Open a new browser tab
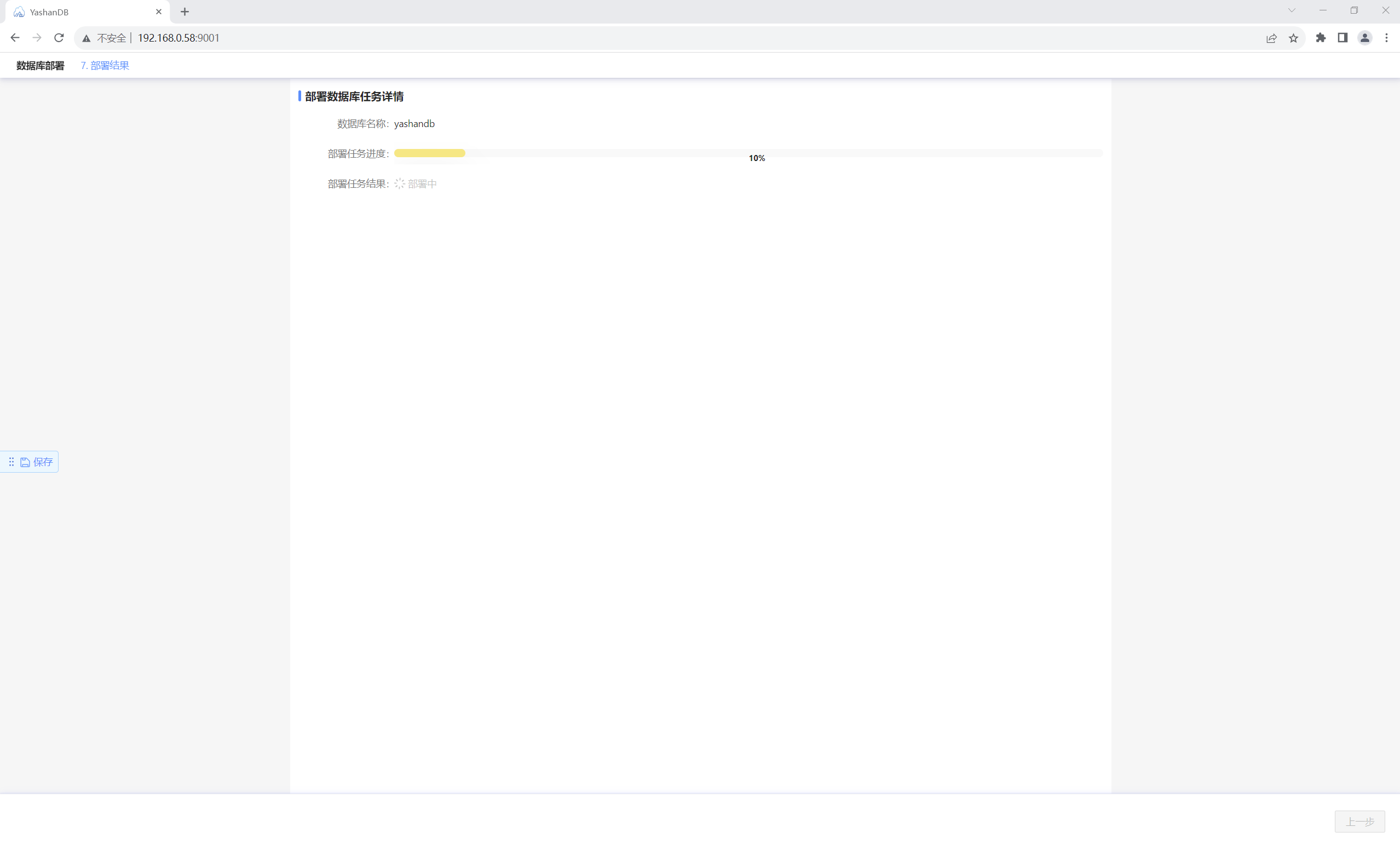Screen dimensions: 1400x844 (x=185, y=12)
